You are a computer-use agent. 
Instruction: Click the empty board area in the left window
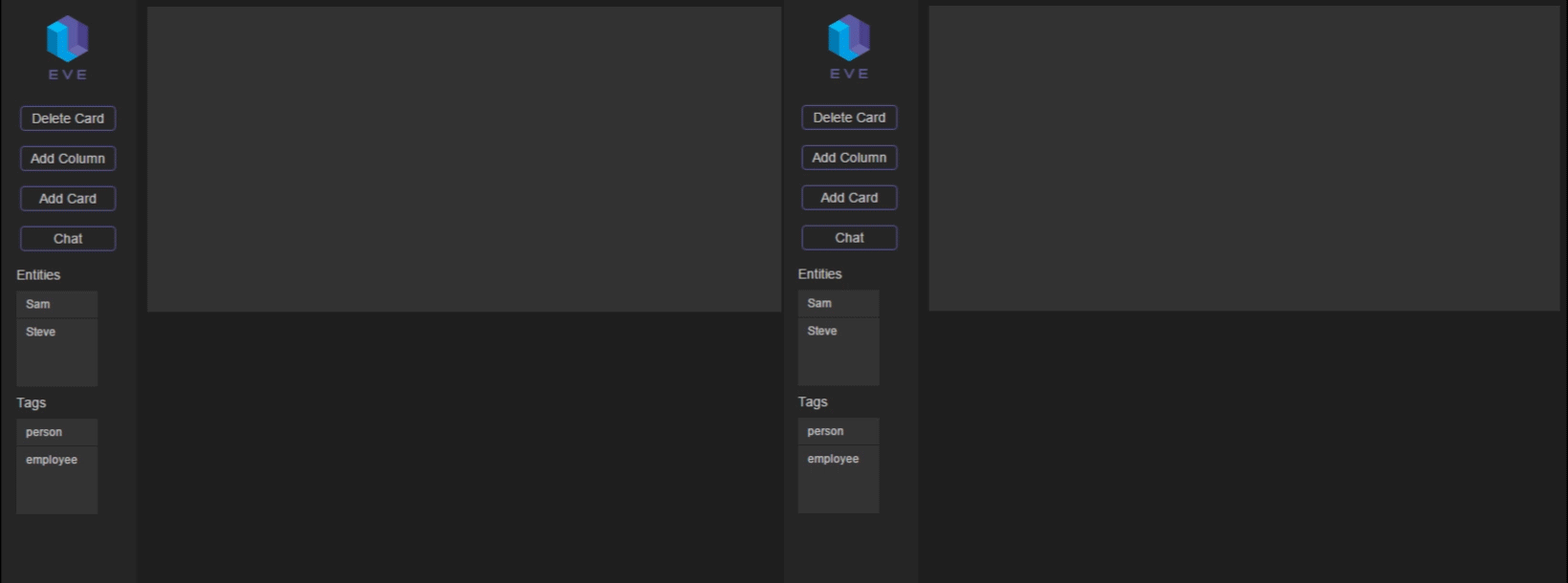coord(464,160)
